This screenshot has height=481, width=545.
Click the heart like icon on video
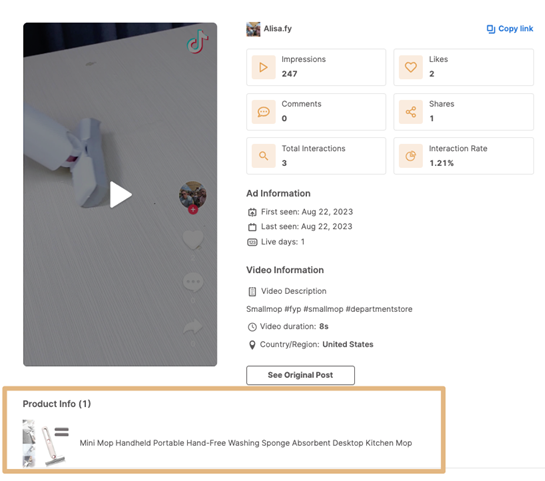(193, 240)
